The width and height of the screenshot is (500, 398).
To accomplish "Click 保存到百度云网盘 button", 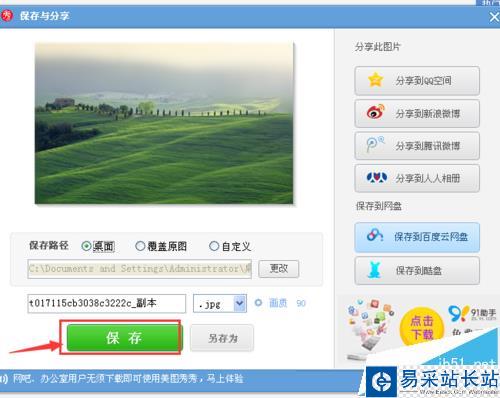I will pos(417,237).
